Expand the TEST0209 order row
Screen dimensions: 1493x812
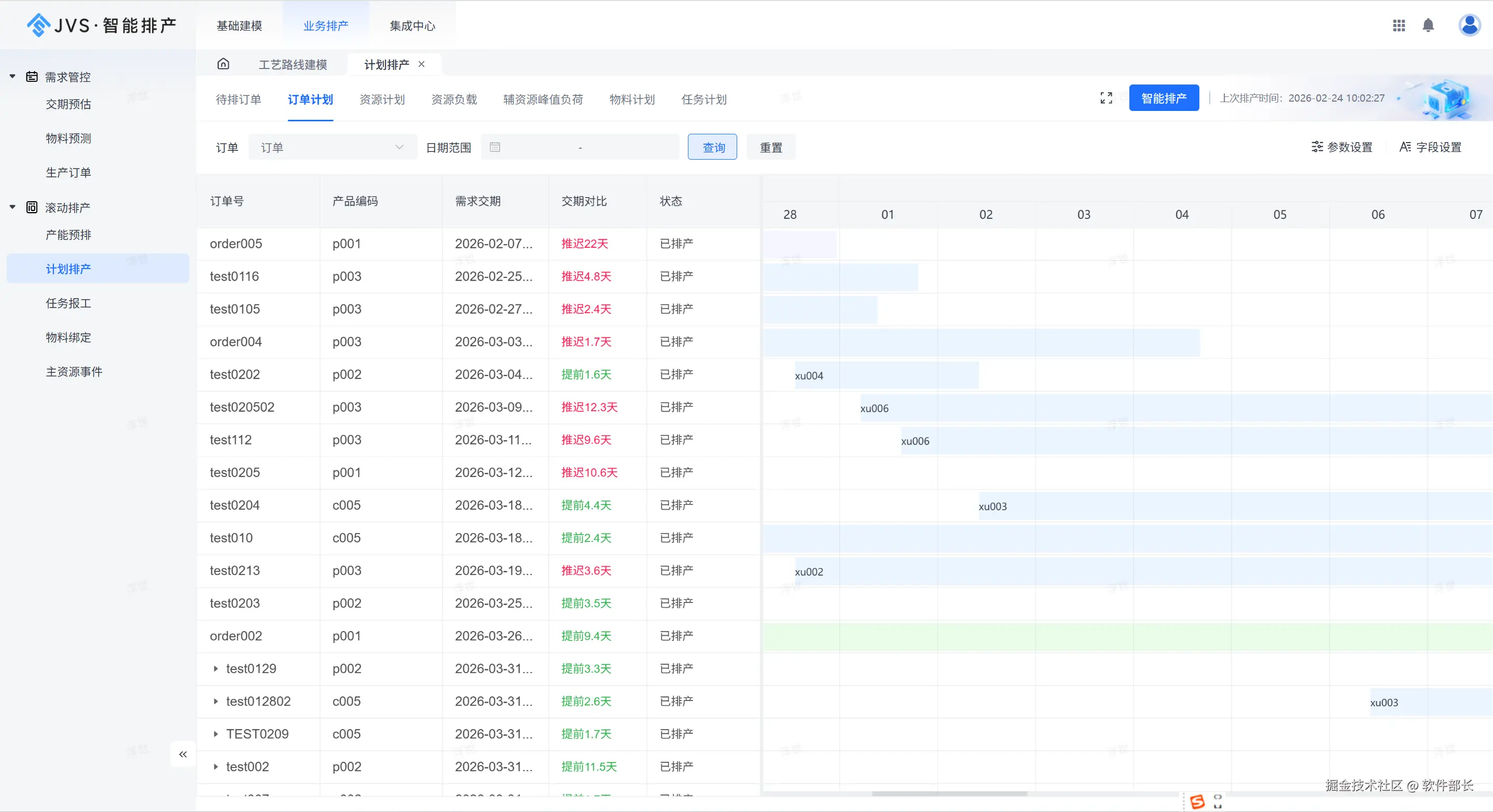[x=216, y=734]
